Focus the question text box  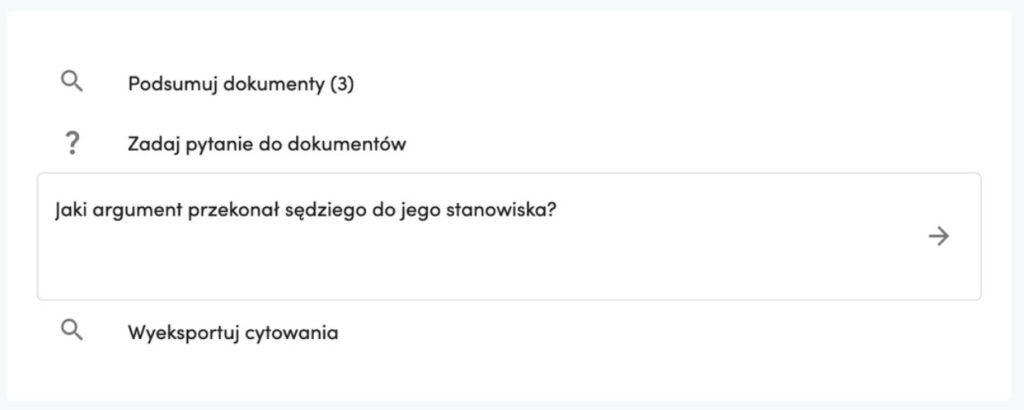[x=509, y=236]
